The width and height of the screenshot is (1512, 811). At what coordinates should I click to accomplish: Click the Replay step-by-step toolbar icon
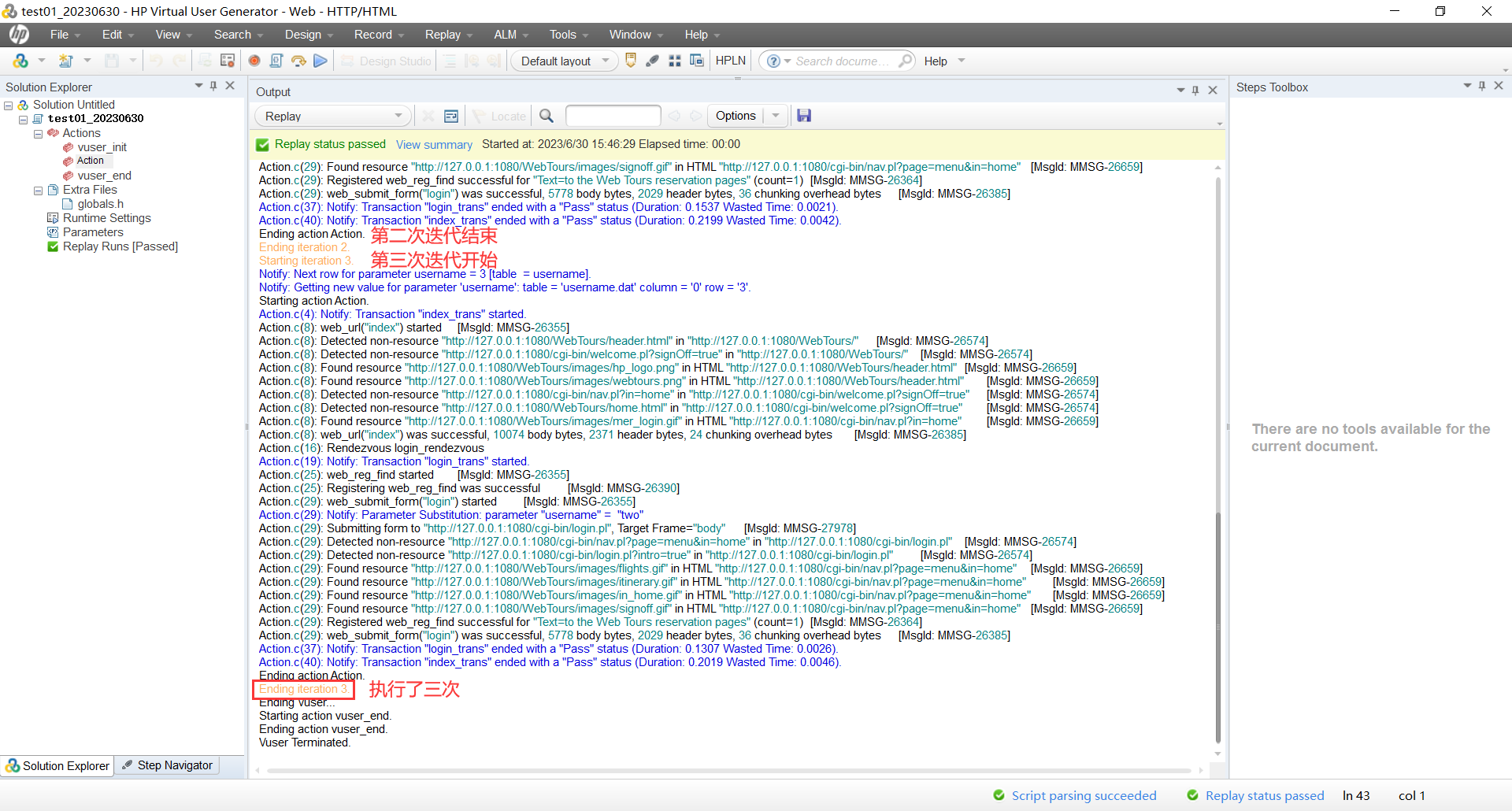pos(298,61)
